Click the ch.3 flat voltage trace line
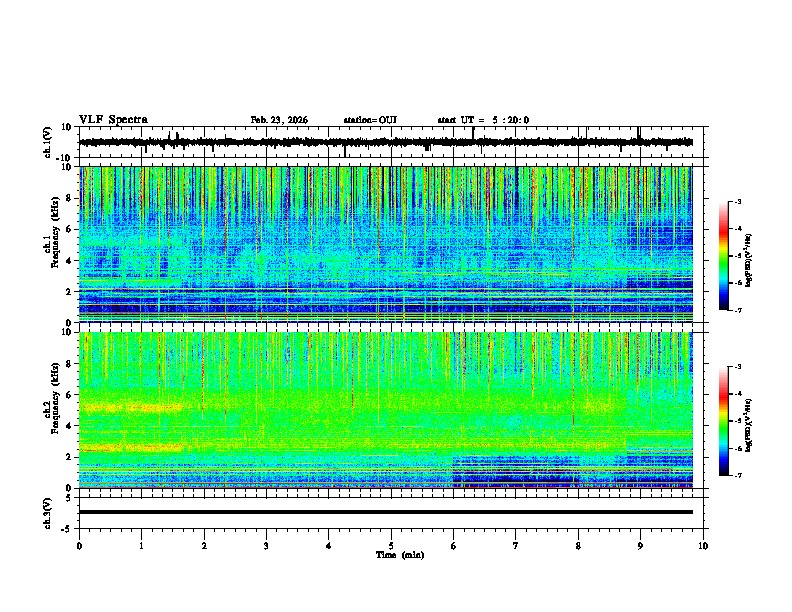 (386, 512)
